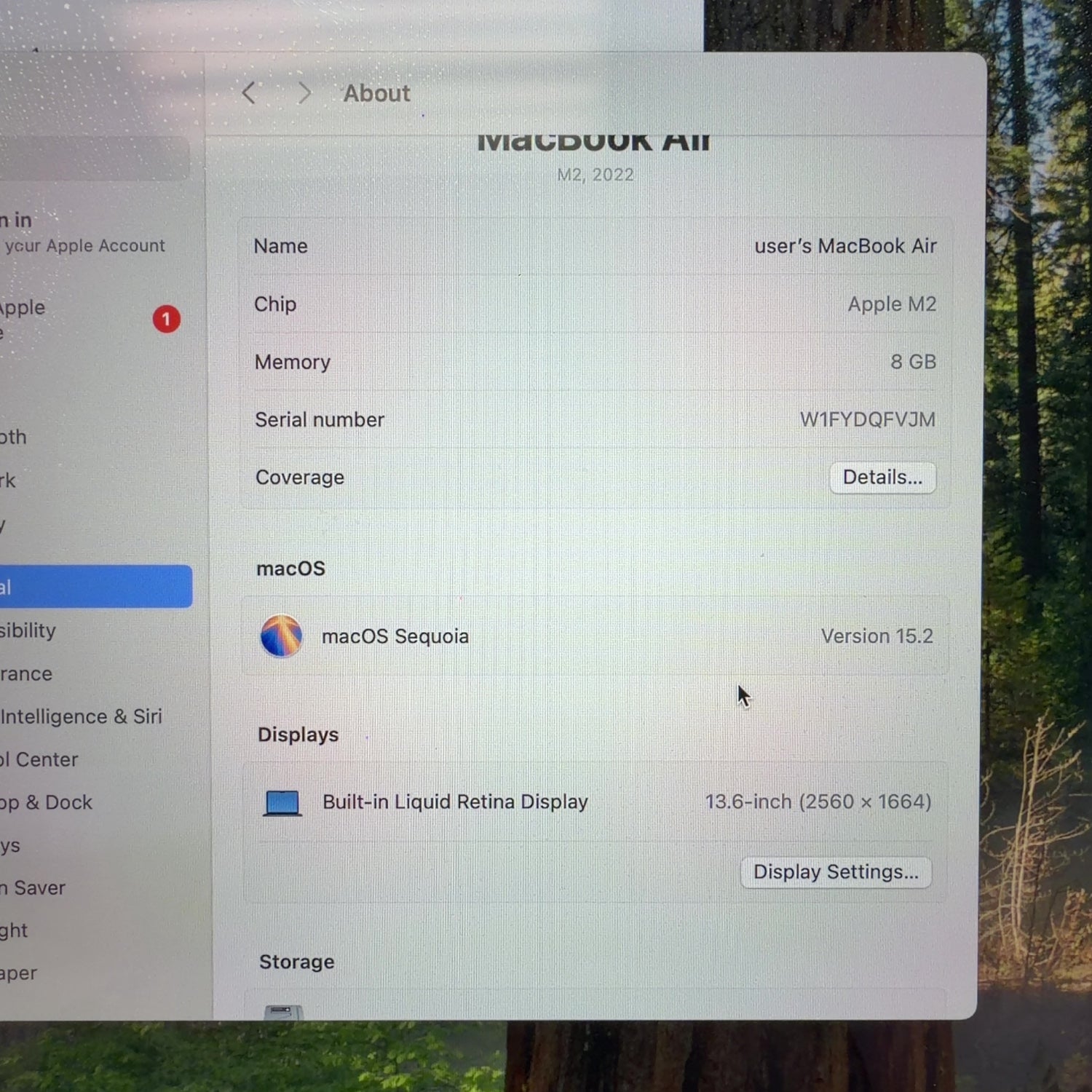The width and height of the screenshot is (1092, 1092).
Task: Open Displays sidebar item
Action: [x=10, y=846]
